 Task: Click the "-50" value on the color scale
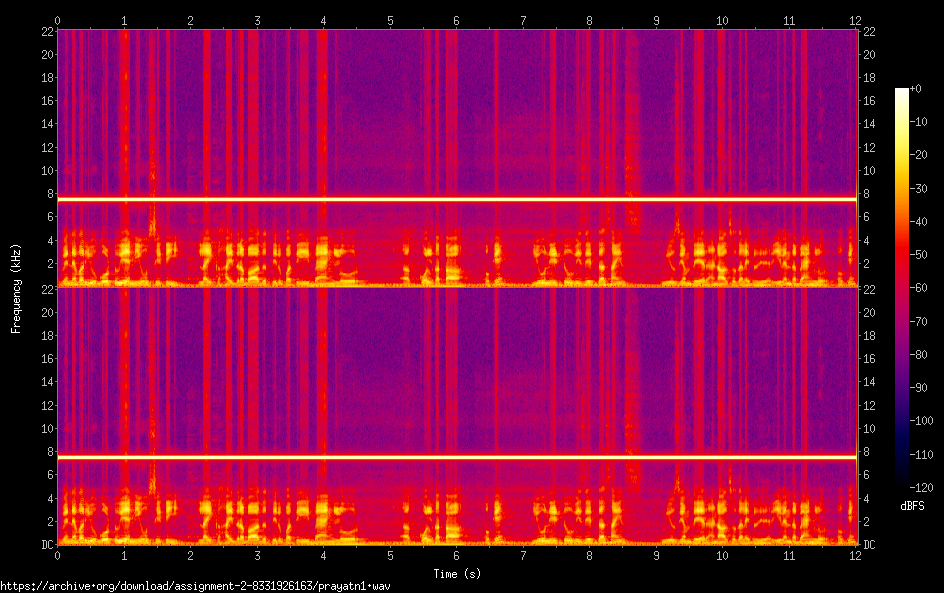(919, 255)
